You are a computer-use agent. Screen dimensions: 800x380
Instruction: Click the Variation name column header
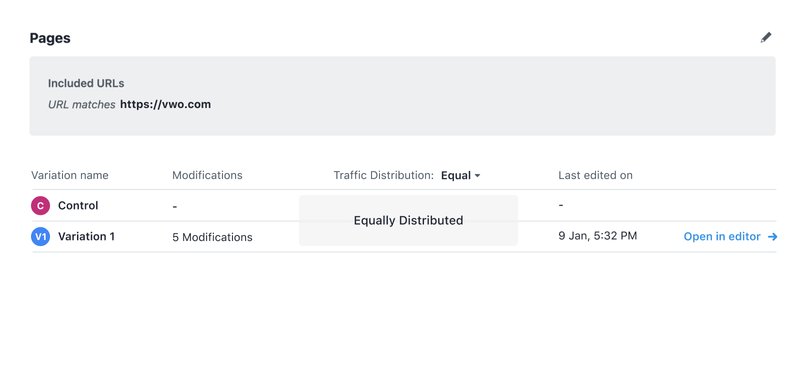tap(70, 175)
